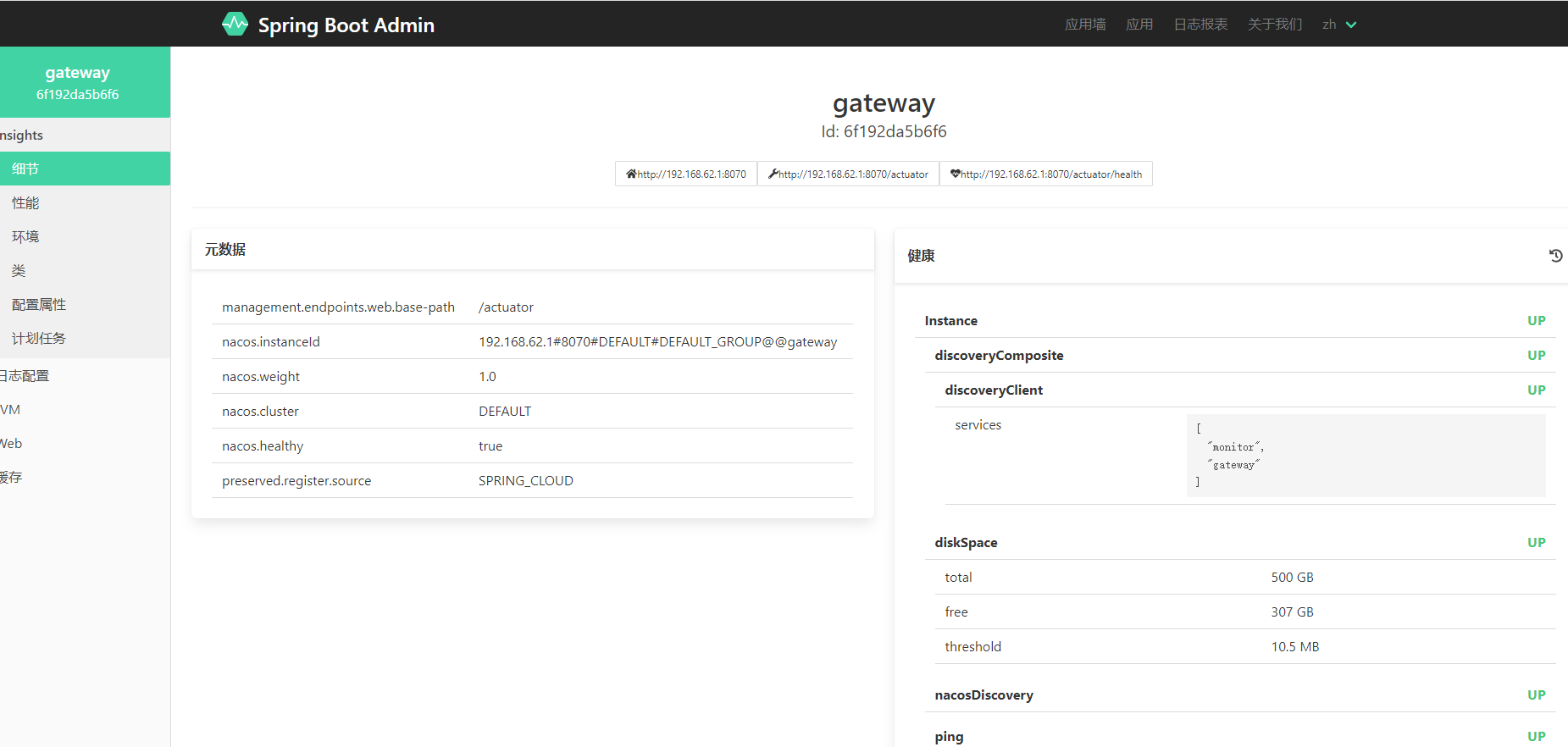Open 日志配置 sidebar section
The height and width of the screenshot is (747, 1568).
click(x=85, y=375)
